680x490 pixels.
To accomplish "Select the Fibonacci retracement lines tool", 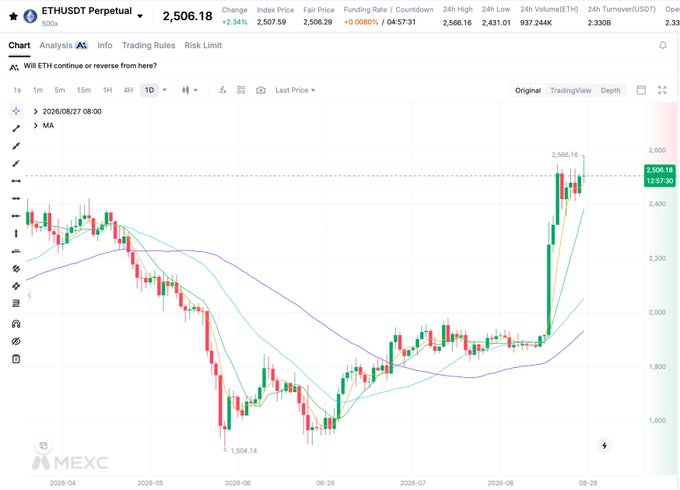I will (16, 303).
